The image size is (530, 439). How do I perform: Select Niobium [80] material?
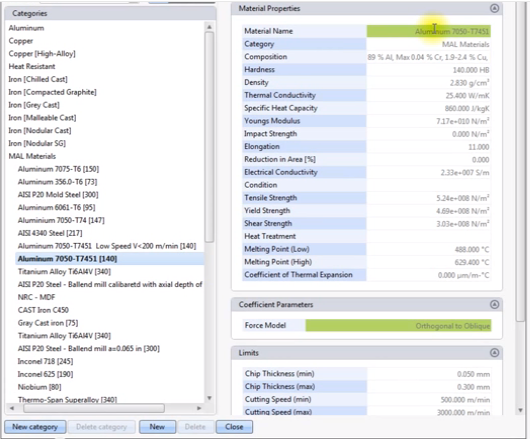click(40, 387)
